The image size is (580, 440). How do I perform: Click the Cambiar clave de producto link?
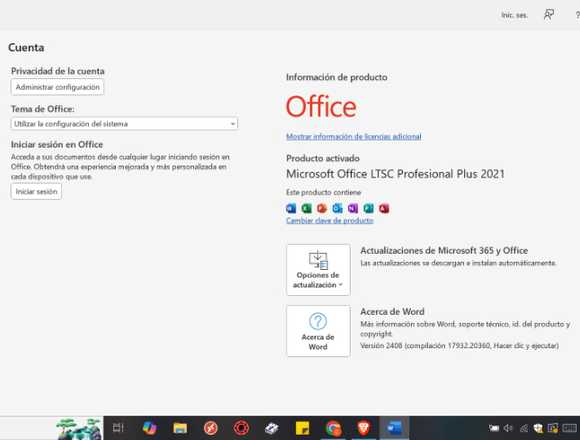tap(330, 221)
